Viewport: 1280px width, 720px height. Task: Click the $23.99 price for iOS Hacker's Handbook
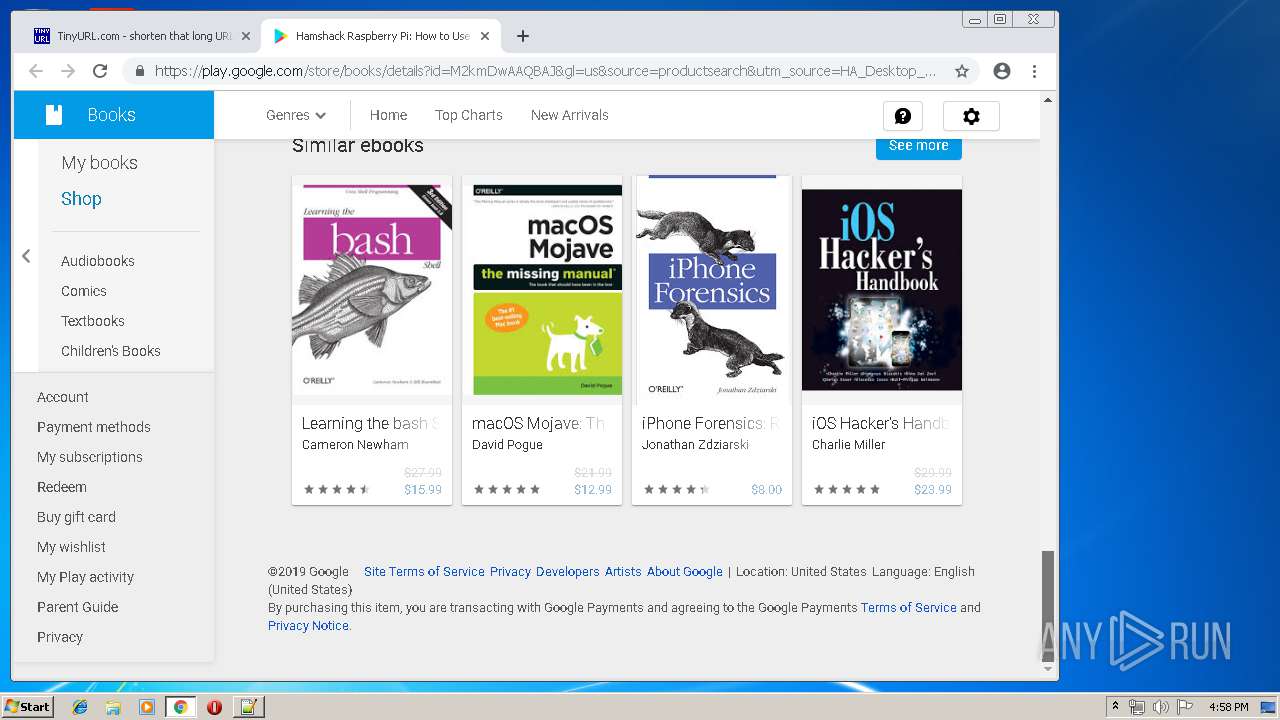coord(933,490)
